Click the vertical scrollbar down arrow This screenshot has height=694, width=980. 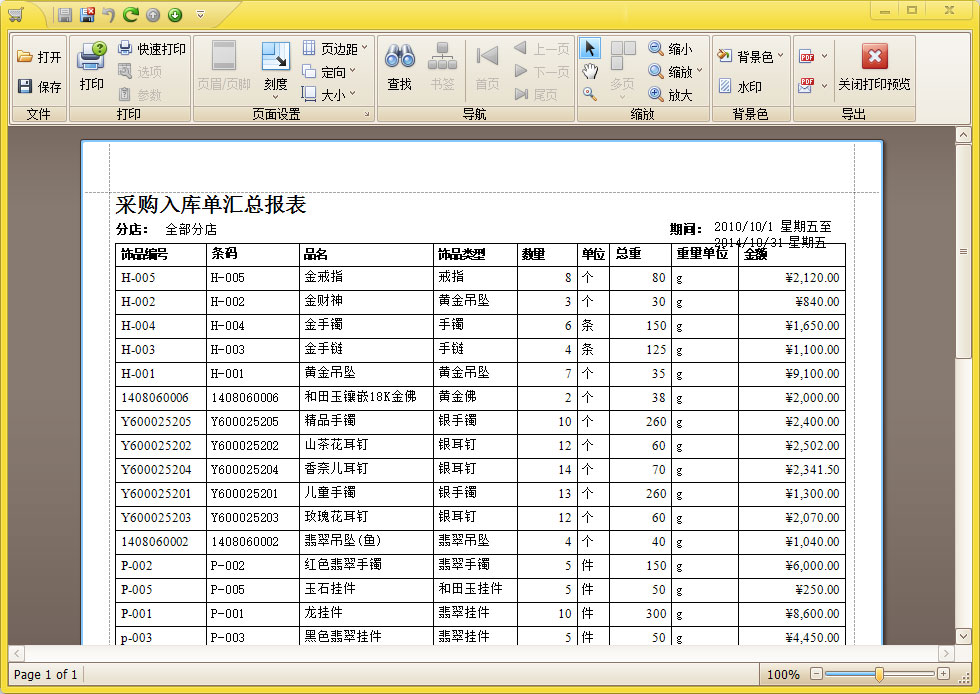pyautogui.click(x=963, y=636)
